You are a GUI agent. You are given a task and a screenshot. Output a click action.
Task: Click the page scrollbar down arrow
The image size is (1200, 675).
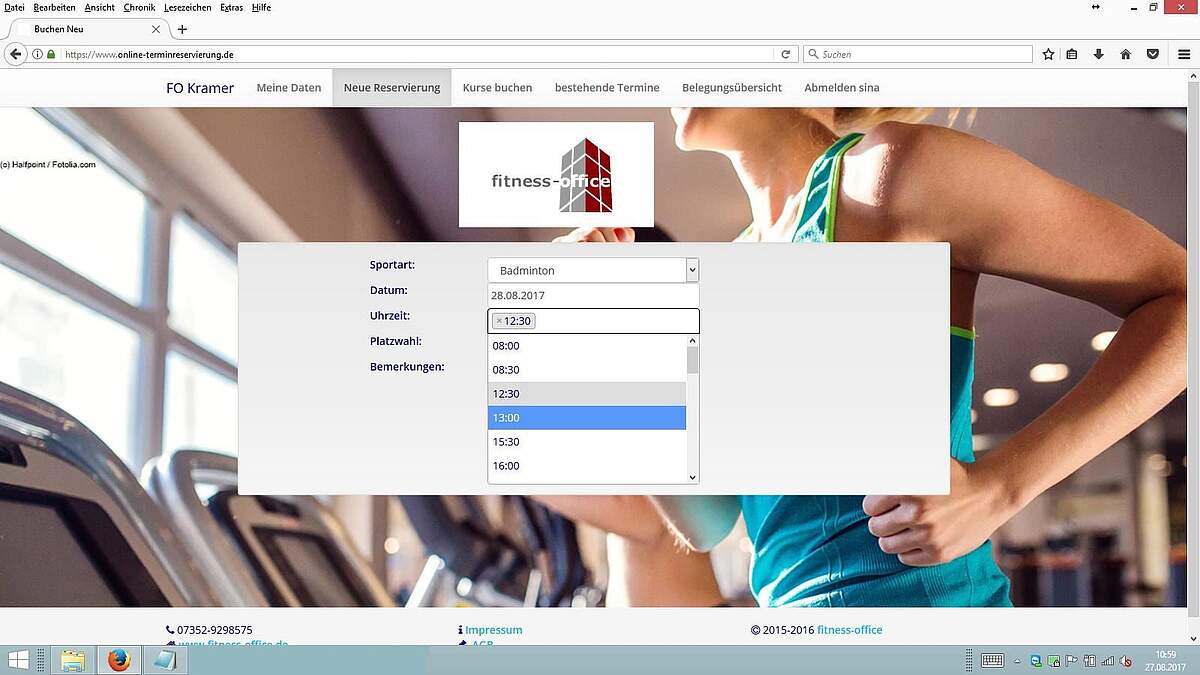click(x=1193, y=639)
